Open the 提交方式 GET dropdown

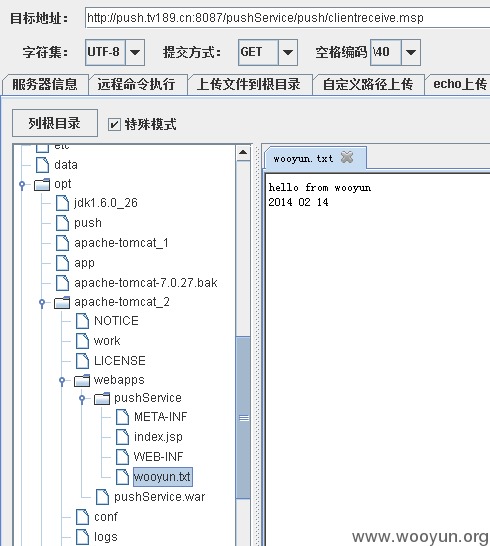coord(288,53)
